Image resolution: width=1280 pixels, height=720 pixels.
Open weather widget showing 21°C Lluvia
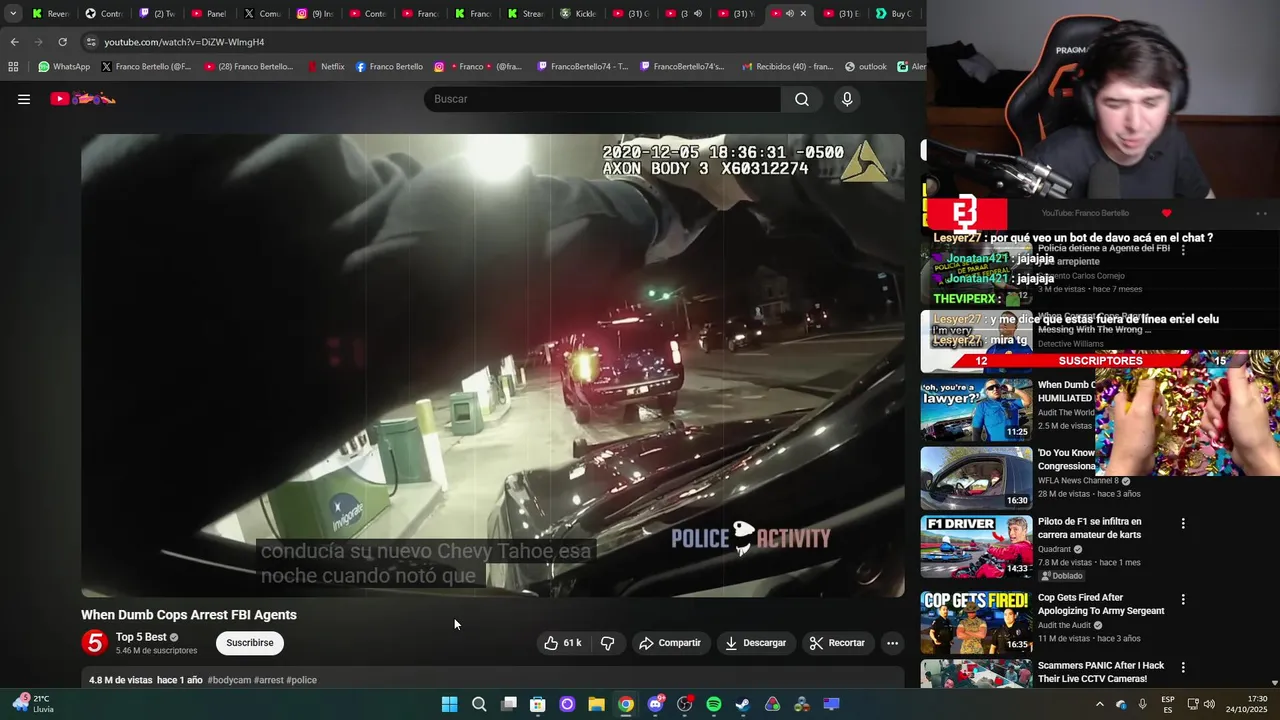[x=32, y=704]
